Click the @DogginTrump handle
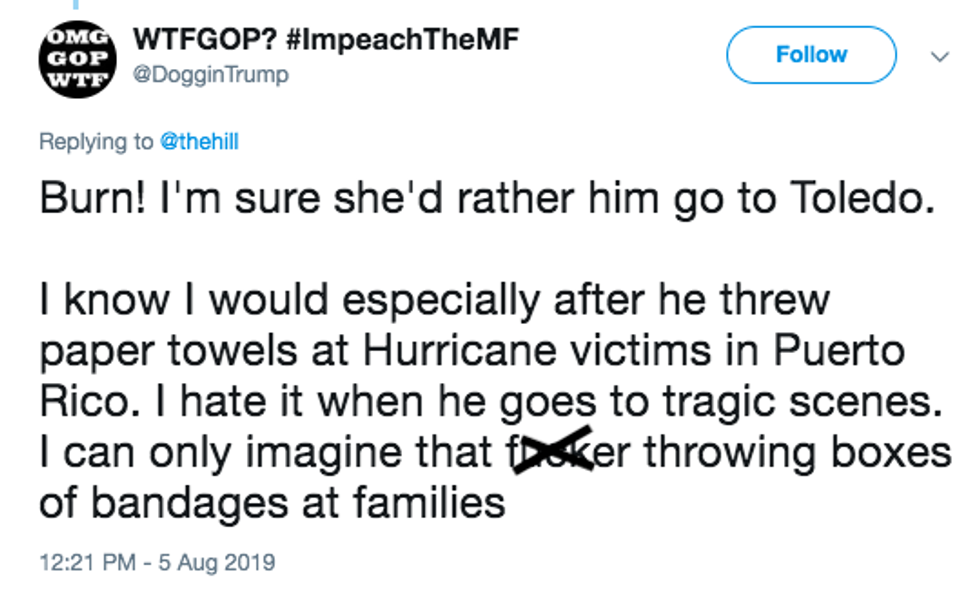The image size is (980, 593). [x=210, y=74]
